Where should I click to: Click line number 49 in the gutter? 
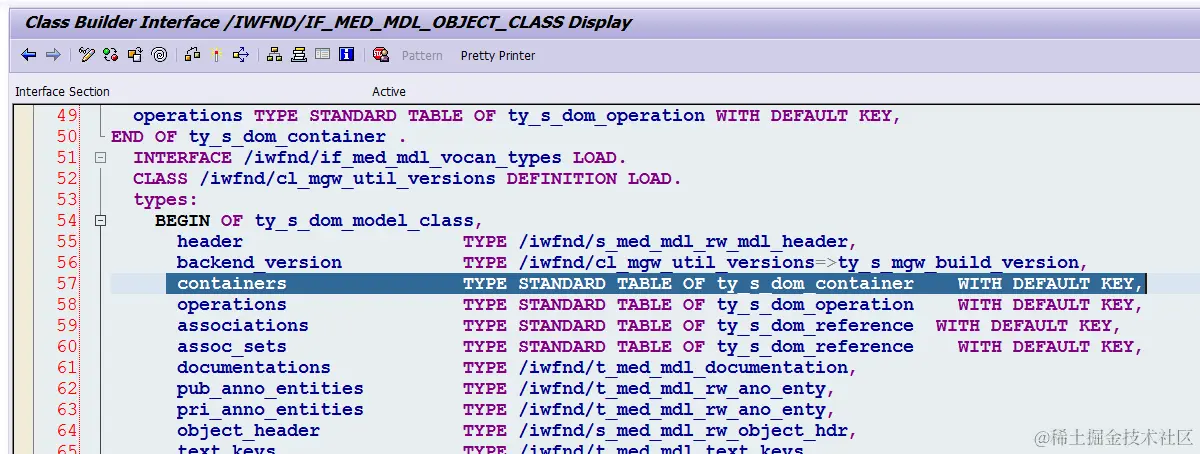(x=67, y=115)
